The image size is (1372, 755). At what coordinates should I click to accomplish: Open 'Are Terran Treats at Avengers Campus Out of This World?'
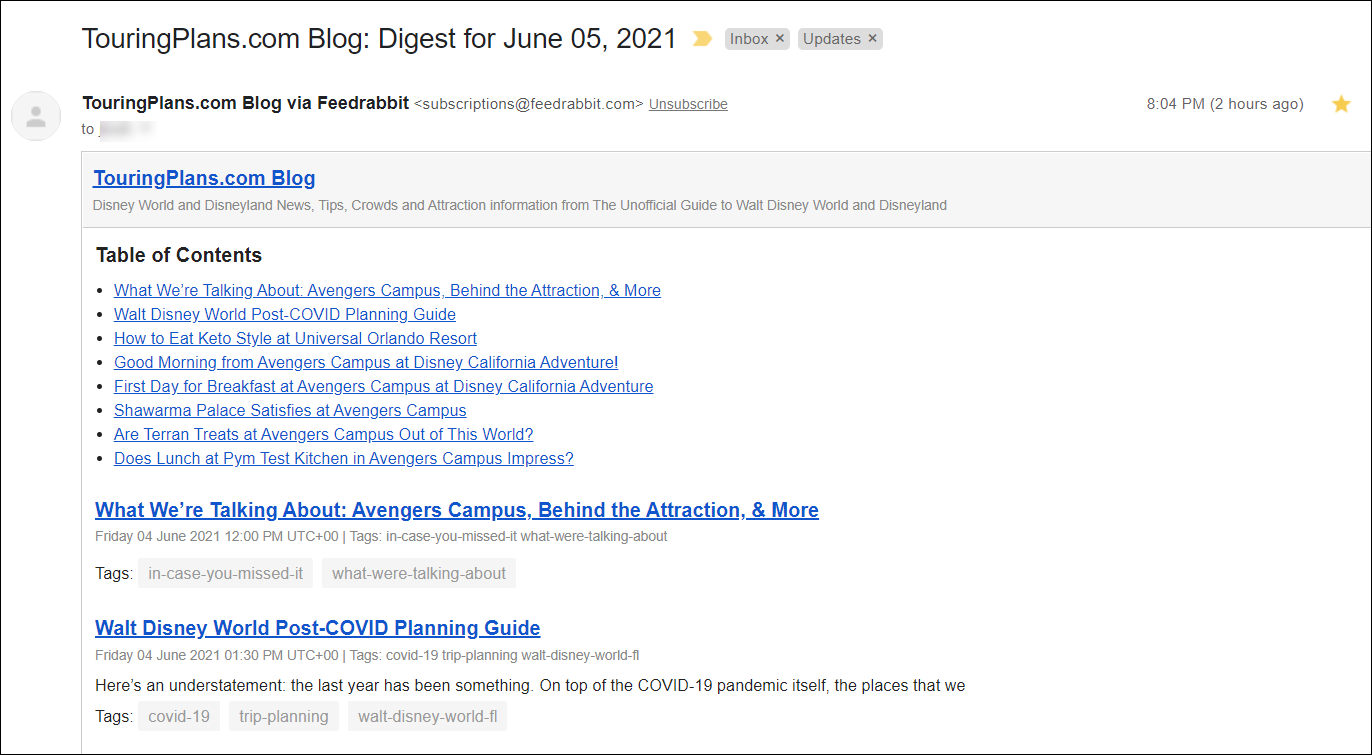pyautogui.click(x=323, y=434)
